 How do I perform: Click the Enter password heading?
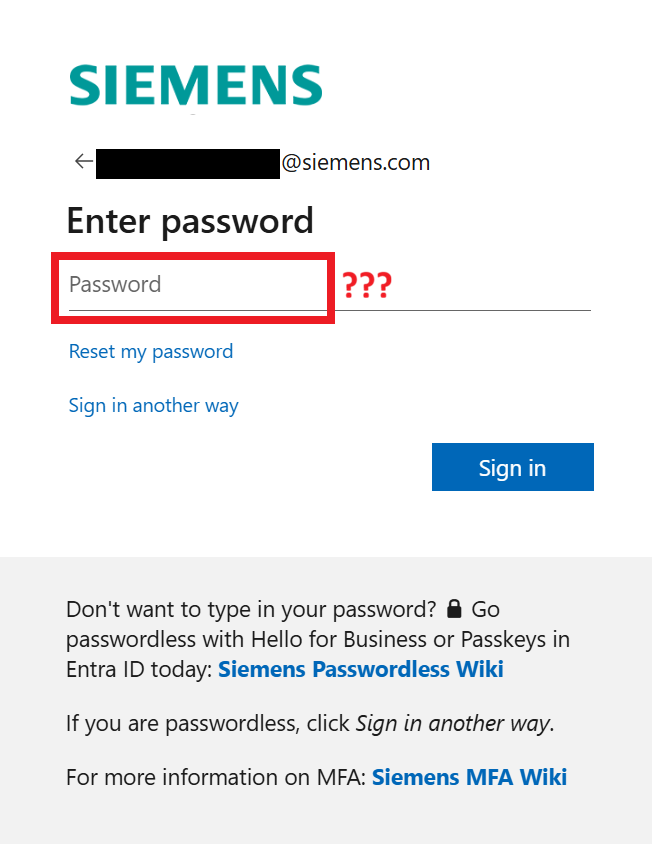pyautogui.click(x=190, y=221)
